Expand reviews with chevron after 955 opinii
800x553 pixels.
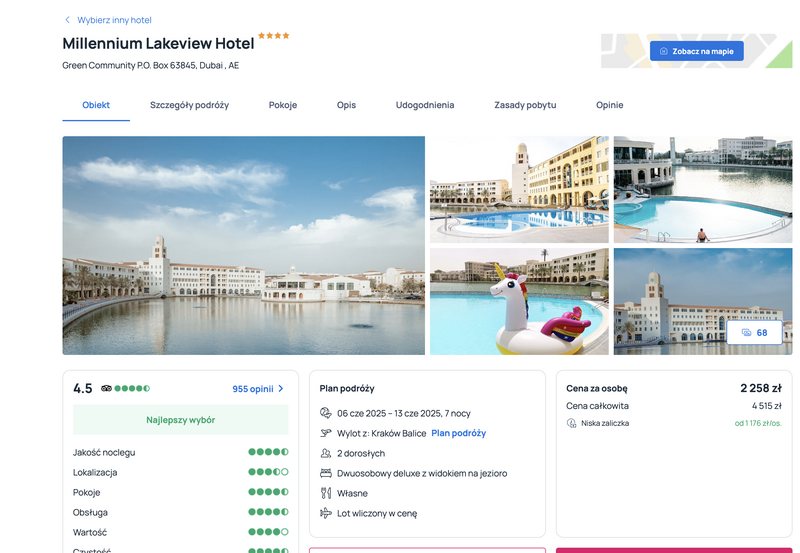pyautogui.click(x=281, y=389)
